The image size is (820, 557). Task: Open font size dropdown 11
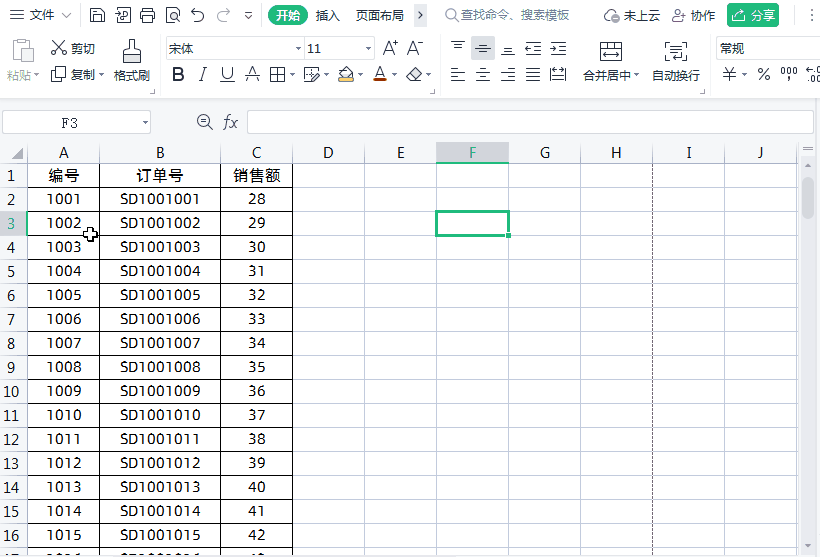tap(368, 49)
